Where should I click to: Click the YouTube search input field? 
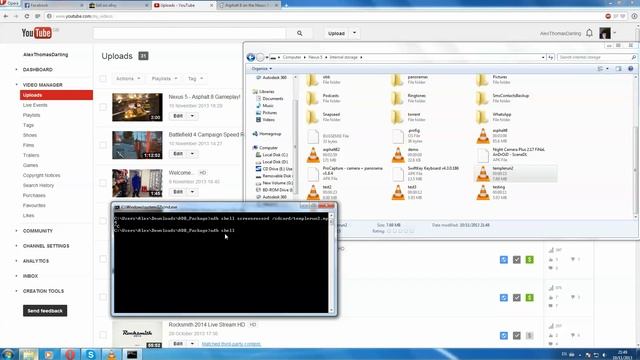point(190,33)
